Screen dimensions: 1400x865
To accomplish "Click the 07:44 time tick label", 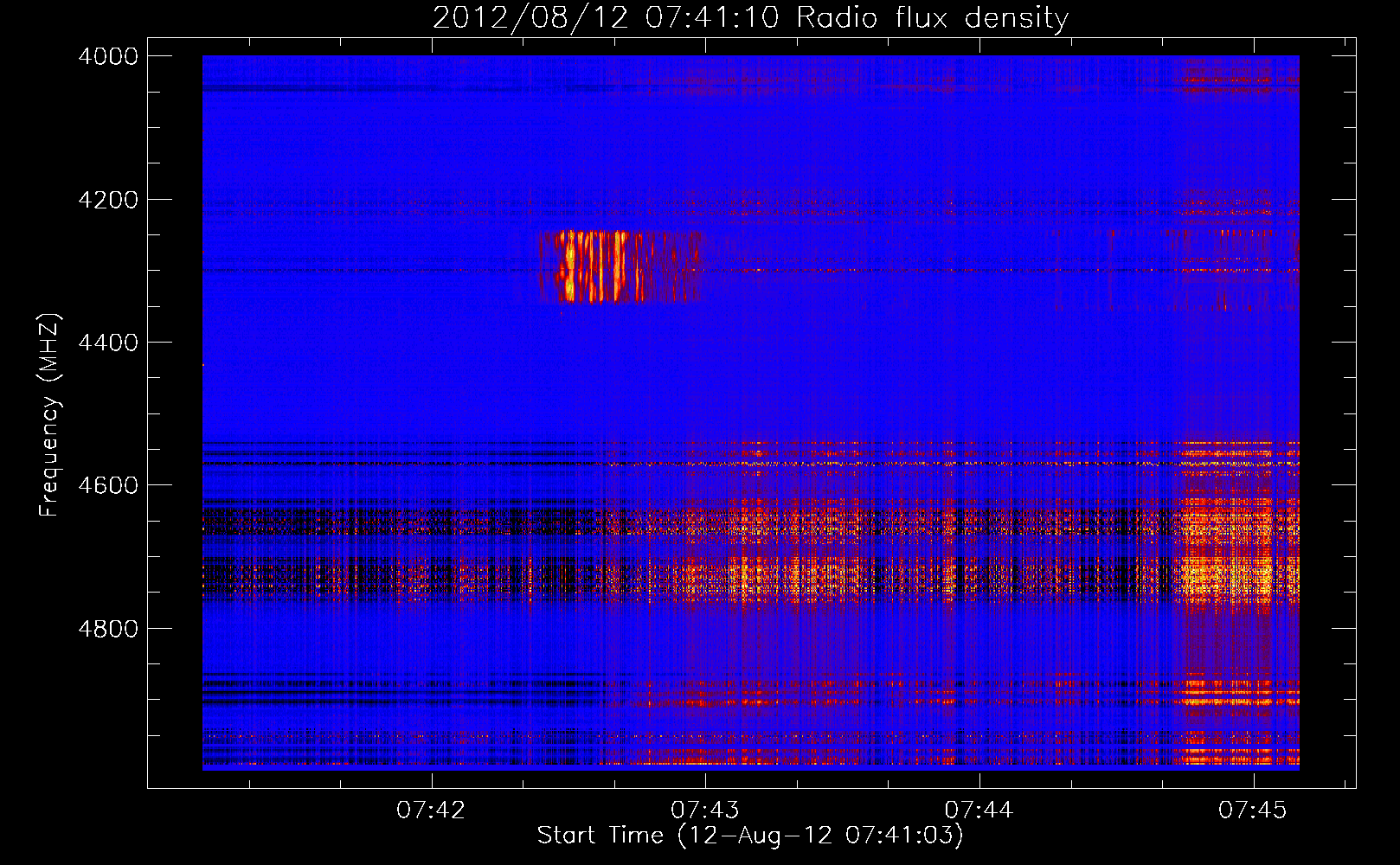I will click(x=979, y=810).
